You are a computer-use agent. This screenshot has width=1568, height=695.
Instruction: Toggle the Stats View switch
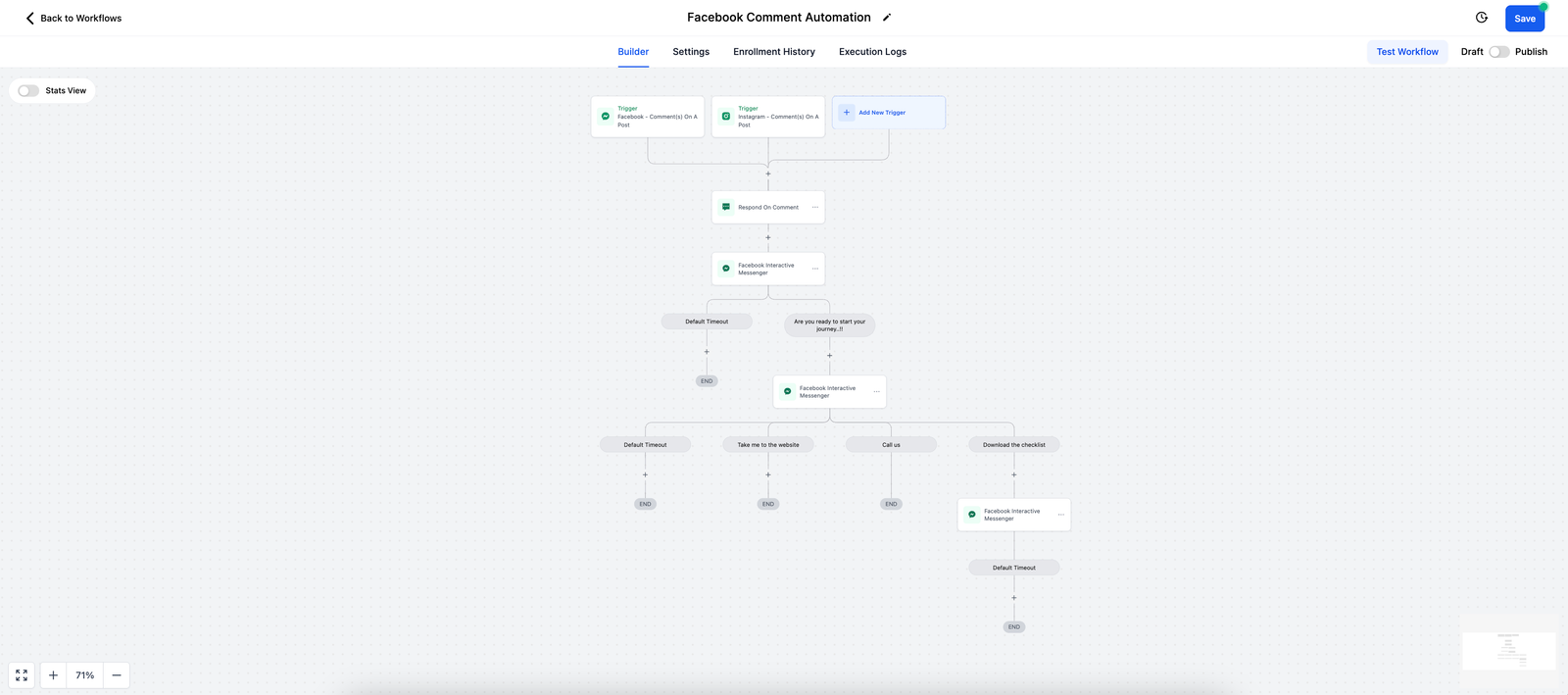[28, 91]
